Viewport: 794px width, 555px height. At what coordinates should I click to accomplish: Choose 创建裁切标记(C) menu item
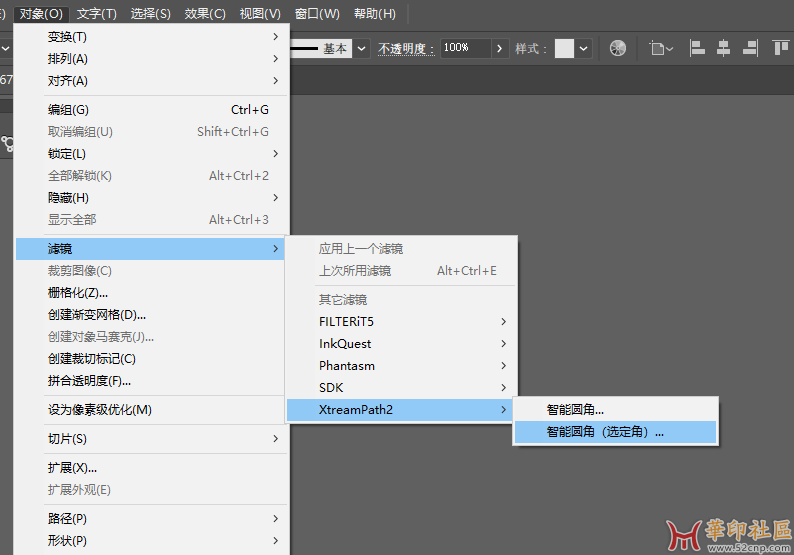click(150, 359)
